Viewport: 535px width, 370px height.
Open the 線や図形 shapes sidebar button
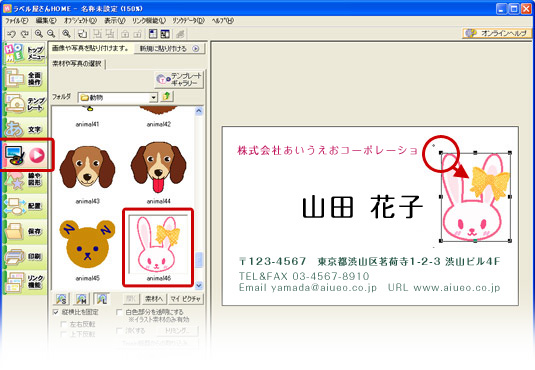point(25,180)
